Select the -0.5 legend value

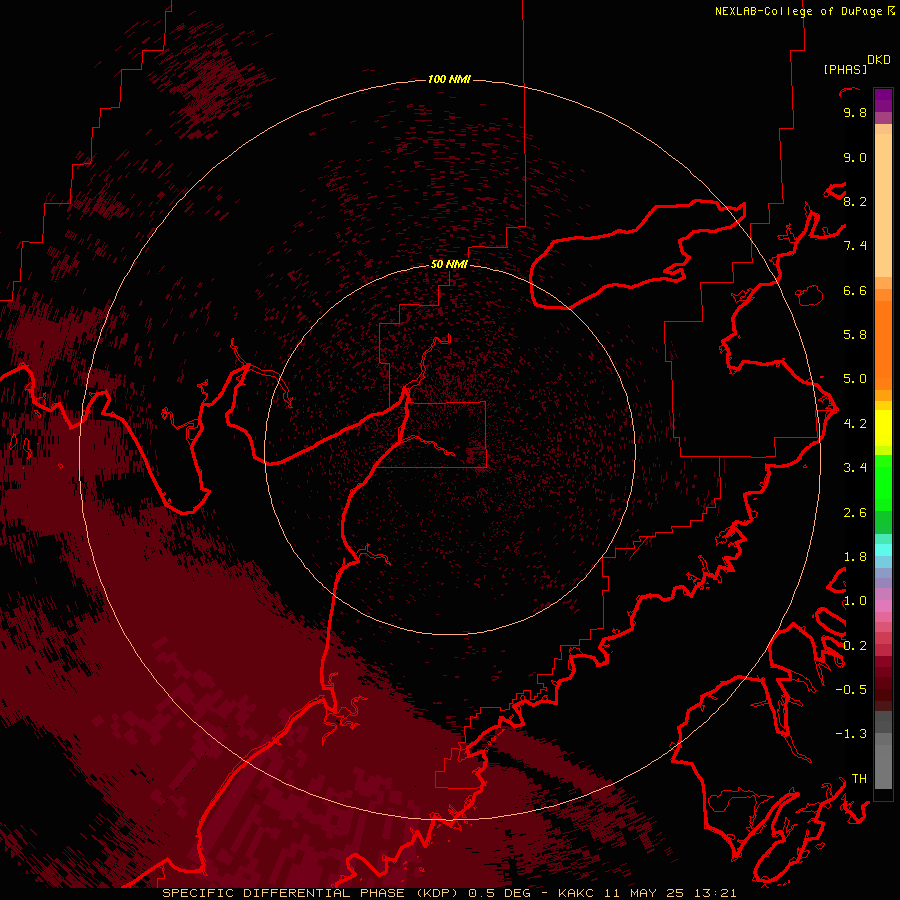[x=851, y=690]
